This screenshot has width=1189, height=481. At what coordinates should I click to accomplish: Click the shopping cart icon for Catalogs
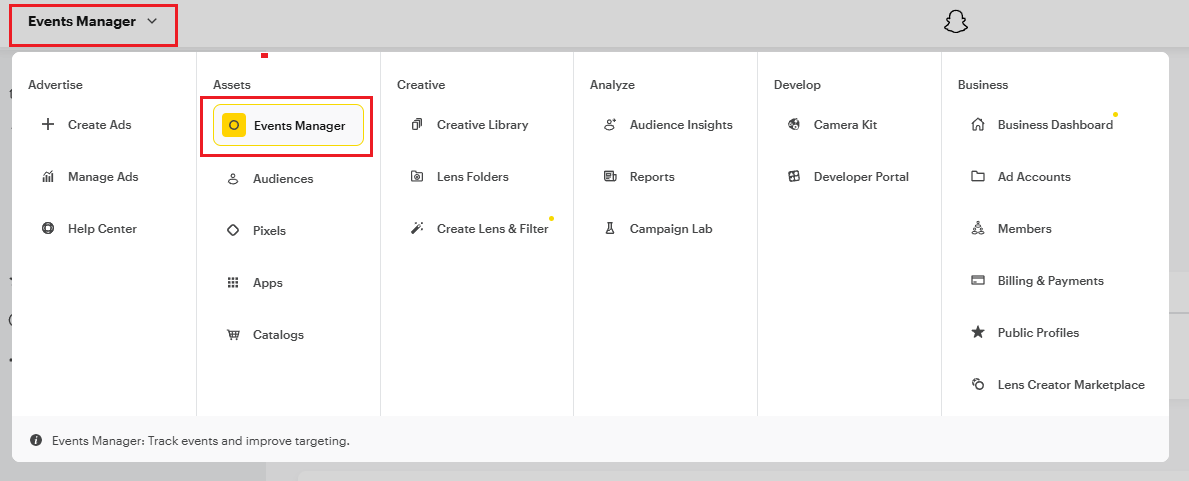click(x=233, y=335)
